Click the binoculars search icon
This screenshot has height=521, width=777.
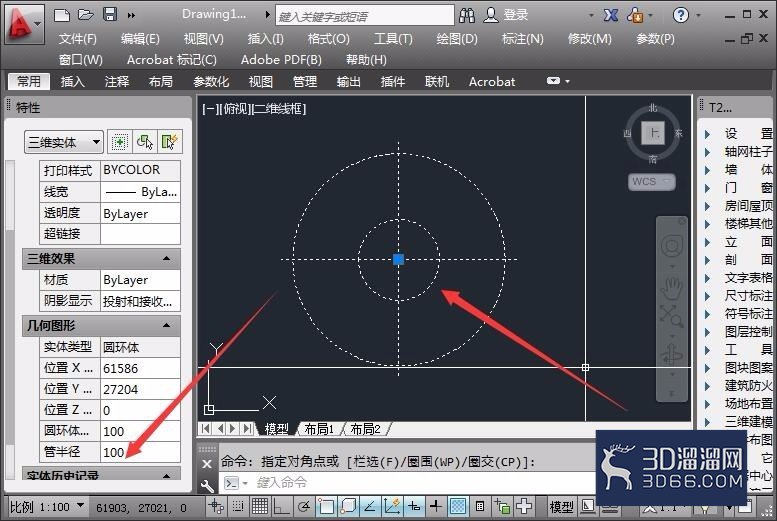(467, 15)
